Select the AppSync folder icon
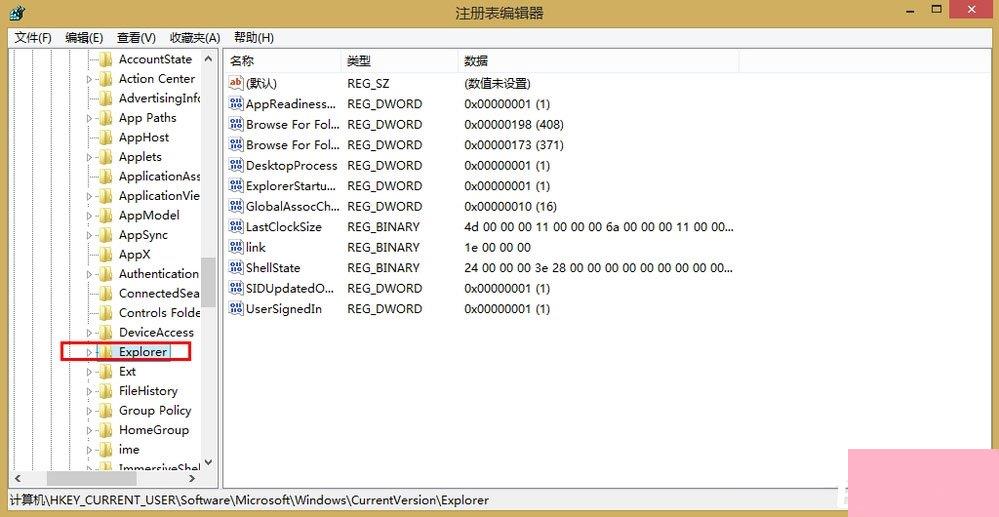The height and width of the screenshot is (517, 999). pyautogui.click(x=106, y=235)
